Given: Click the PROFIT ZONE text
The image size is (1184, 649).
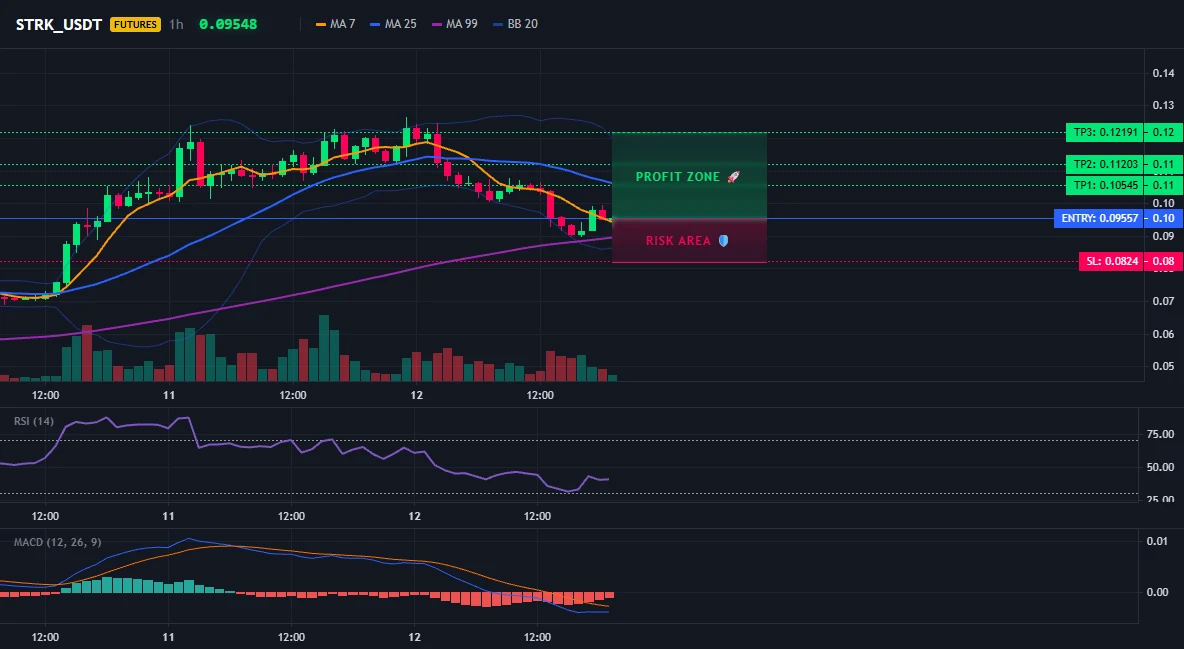Looking at the screenshot, I should [677, 177].
